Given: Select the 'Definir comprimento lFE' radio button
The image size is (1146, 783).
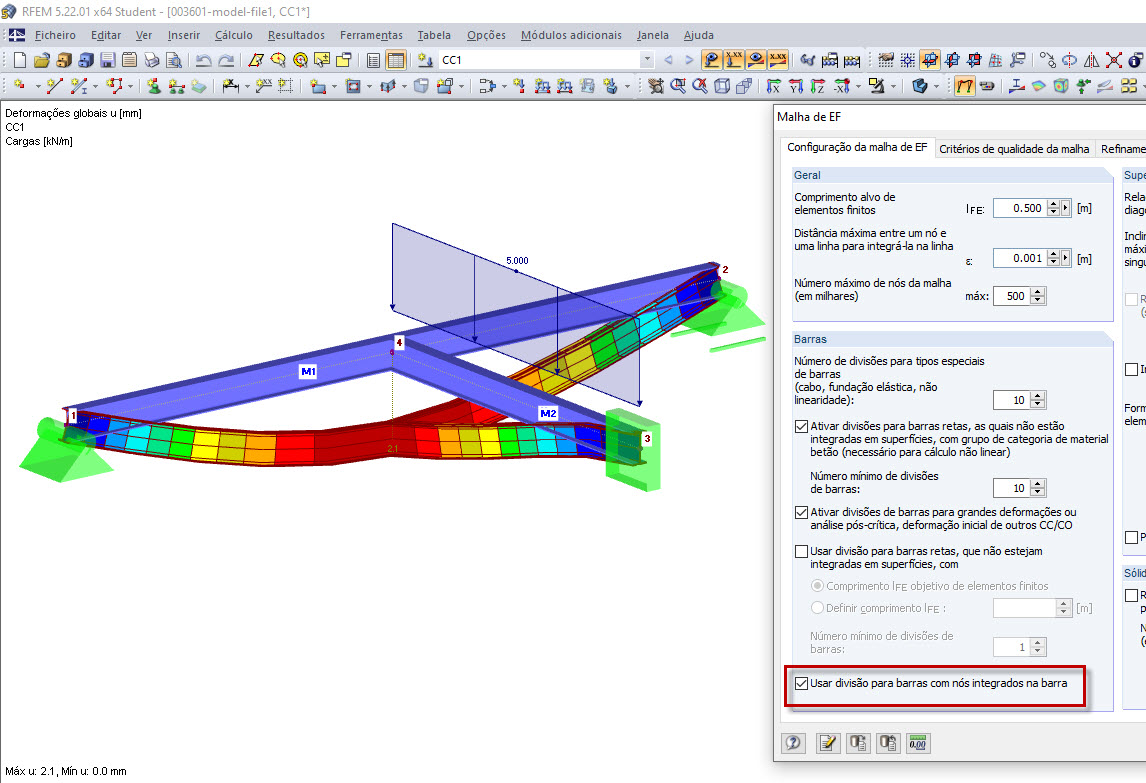Looking at the screenshot, I should [817, 608].
